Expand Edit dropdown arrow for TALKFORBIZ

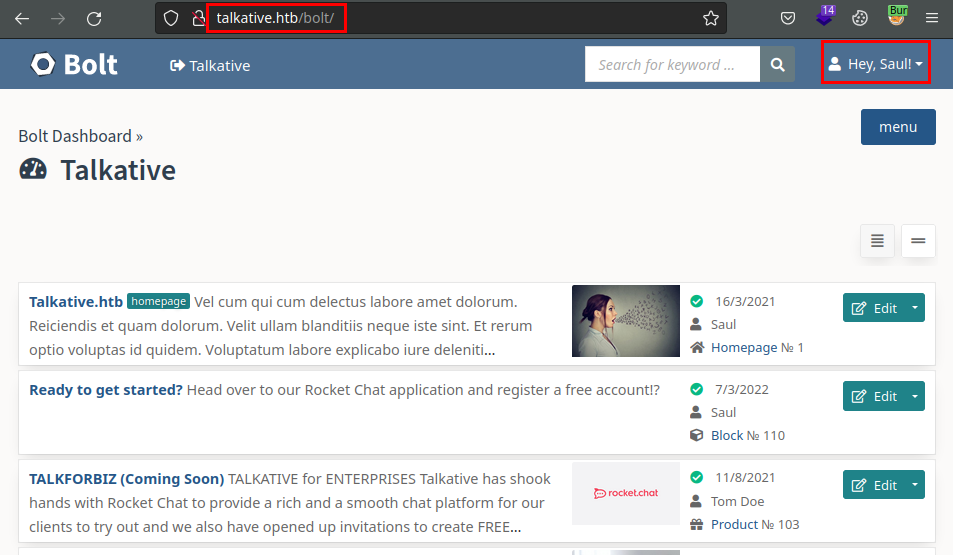915,484
